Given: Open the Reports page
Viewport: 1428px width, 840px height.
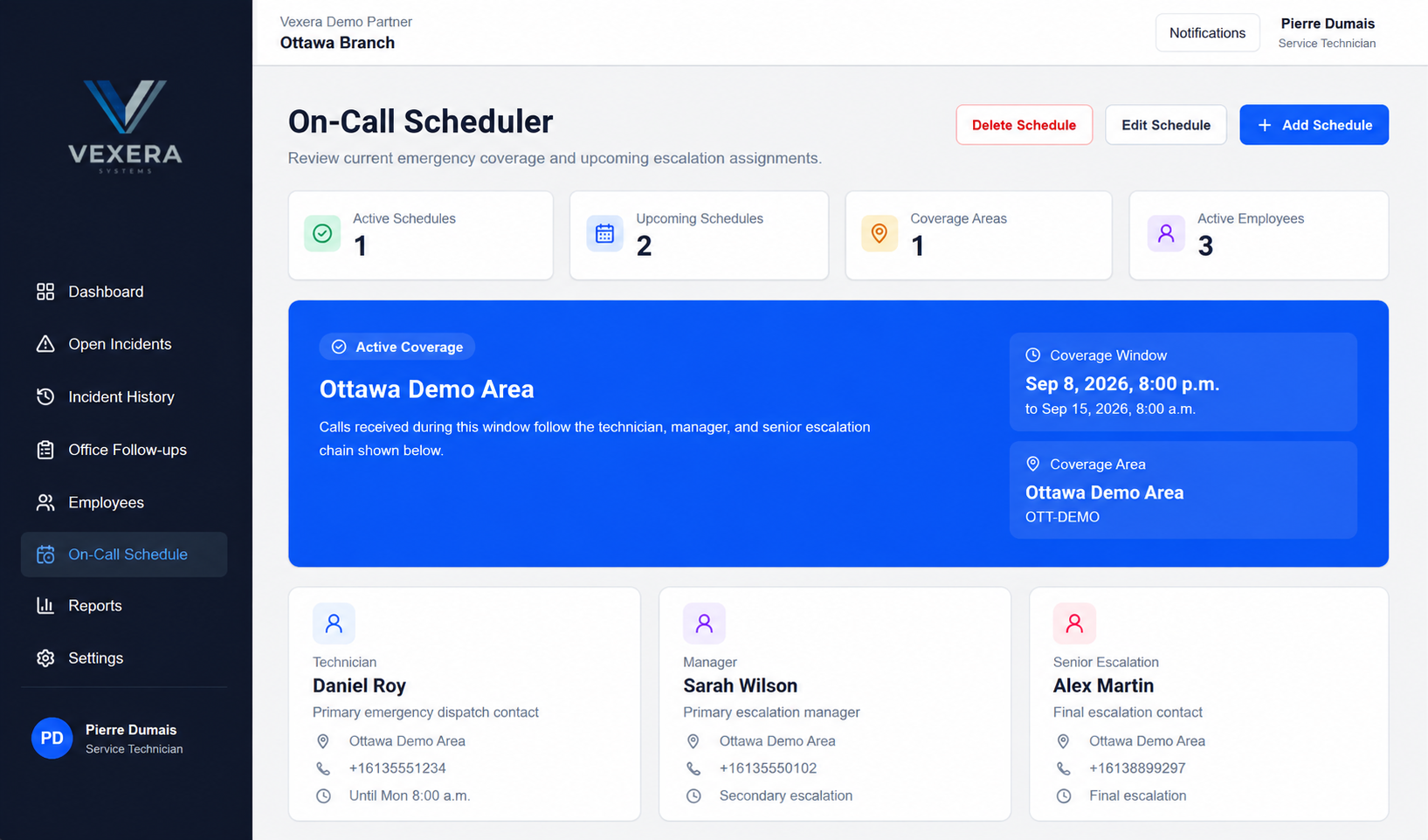Looking at the screenshot, I should 124,605.
